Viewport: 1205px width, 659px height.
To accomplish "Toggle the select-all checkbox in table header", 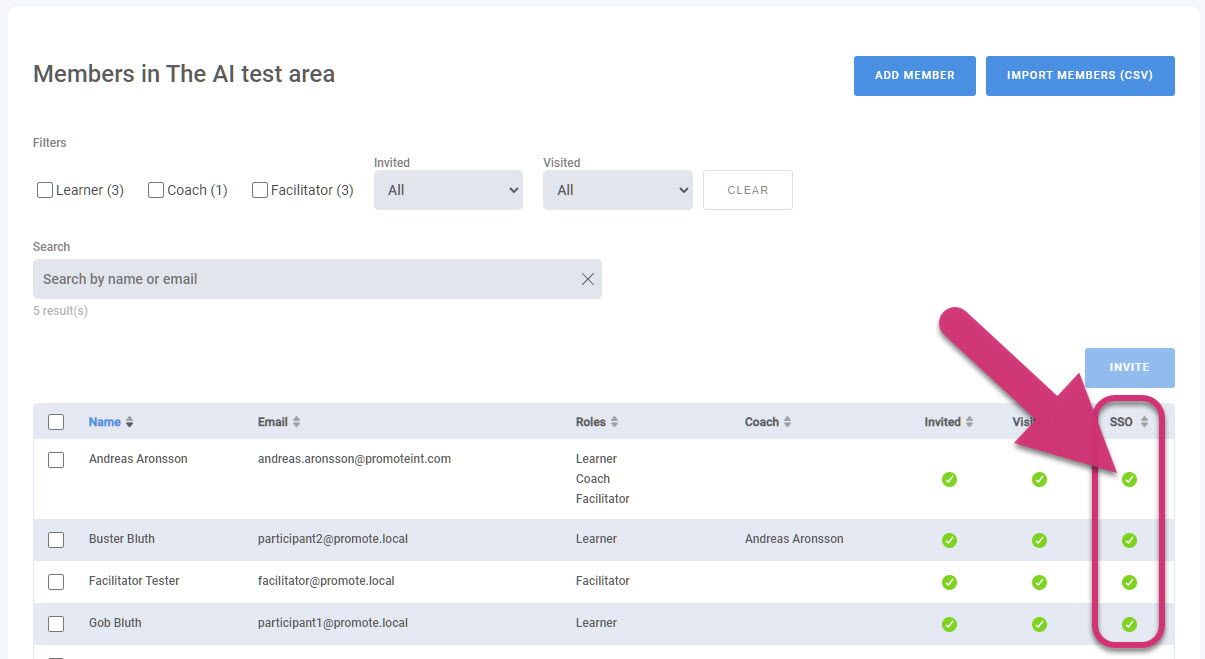I will point(56,422).
